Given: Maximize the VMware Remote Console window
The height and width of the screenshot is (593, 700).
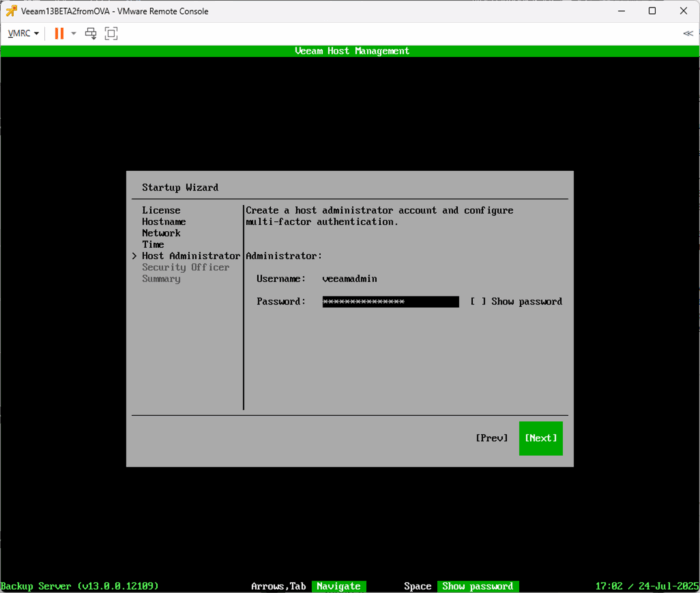Looking at the screenshot, I should [652, 11].
